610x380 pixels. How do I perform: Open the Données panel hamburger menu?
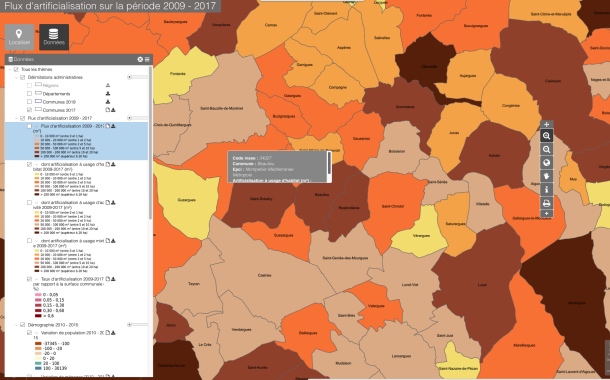(x=147, y=60)
